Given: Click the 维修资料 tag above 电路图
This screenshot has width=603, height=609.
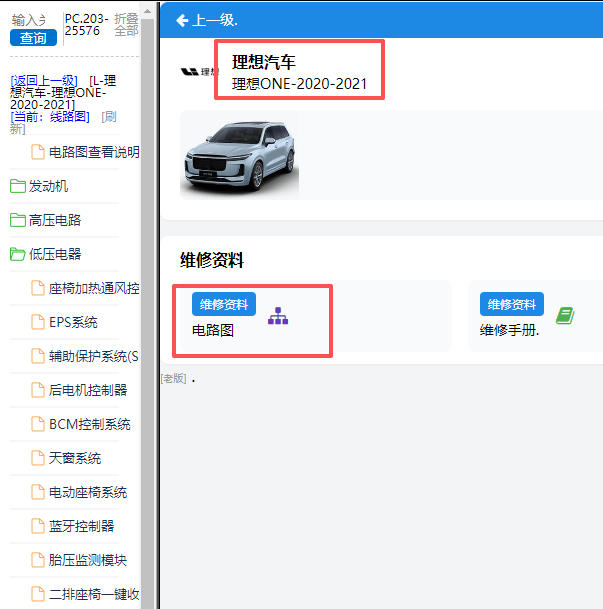Looking at the screenshot, I should point(224,304).
